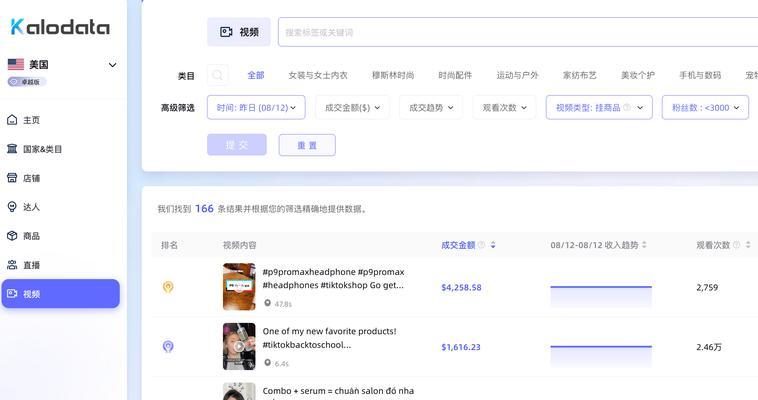The width and height of the screenshot is (758, 400).
Task: Click the 卓越版 membership badge
Action: pyautogui.click(x=27, y=82)
